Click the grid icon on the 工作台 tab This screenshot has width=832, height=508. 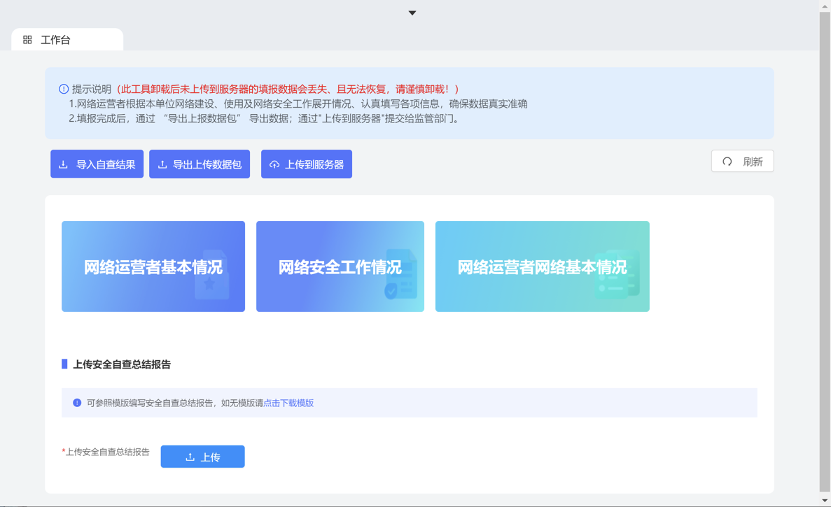28,40
